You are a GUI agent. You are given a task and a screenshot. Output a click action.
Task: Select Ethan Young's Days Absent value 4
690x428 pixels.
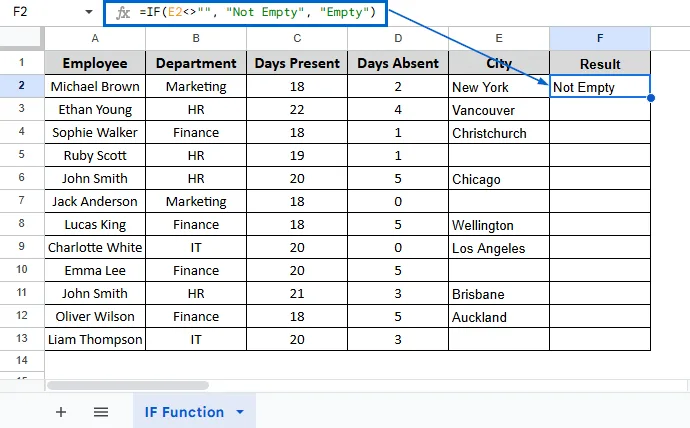[x=398, y=110]
